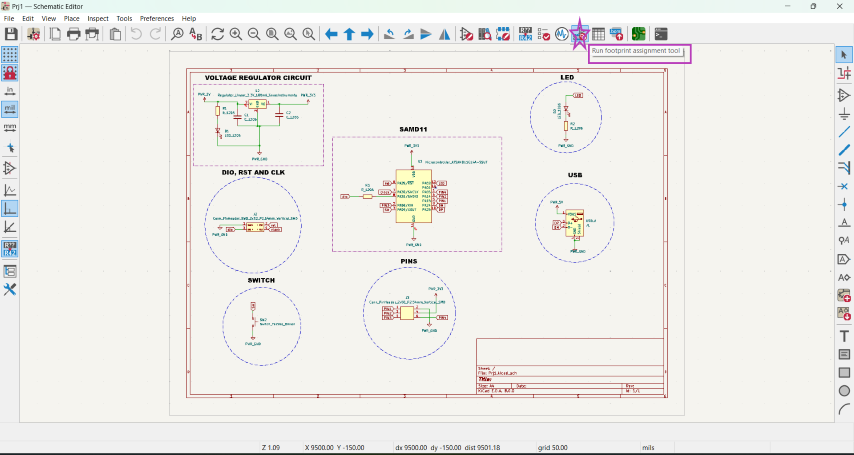Switch units to inches

[10, 90]
